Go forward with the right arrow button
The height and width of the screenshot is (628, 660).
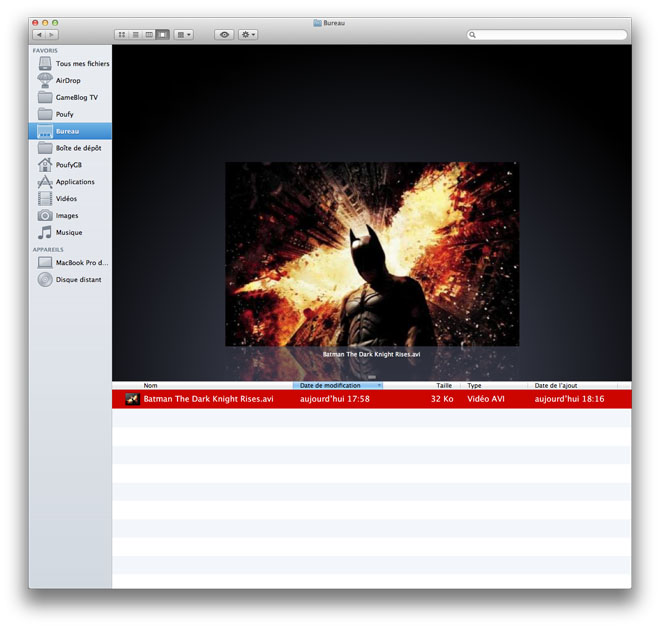click(52, 35)
